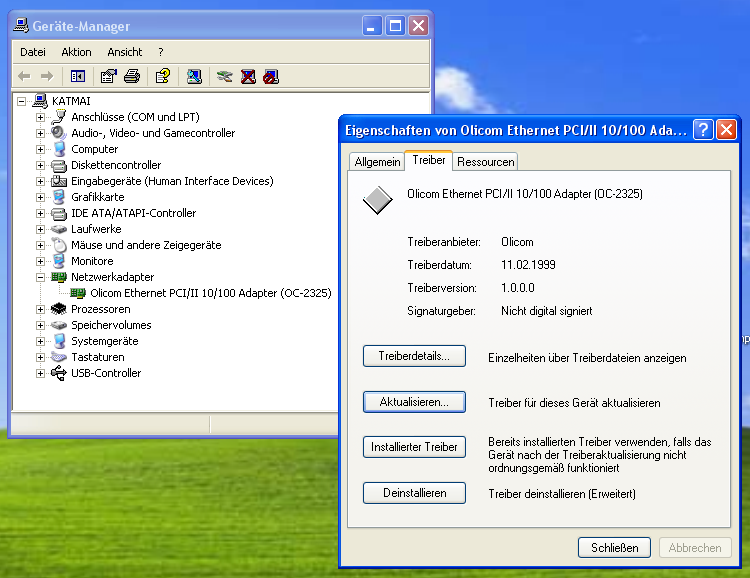Click the Treiberdetails... button

[x=414, y=356]
